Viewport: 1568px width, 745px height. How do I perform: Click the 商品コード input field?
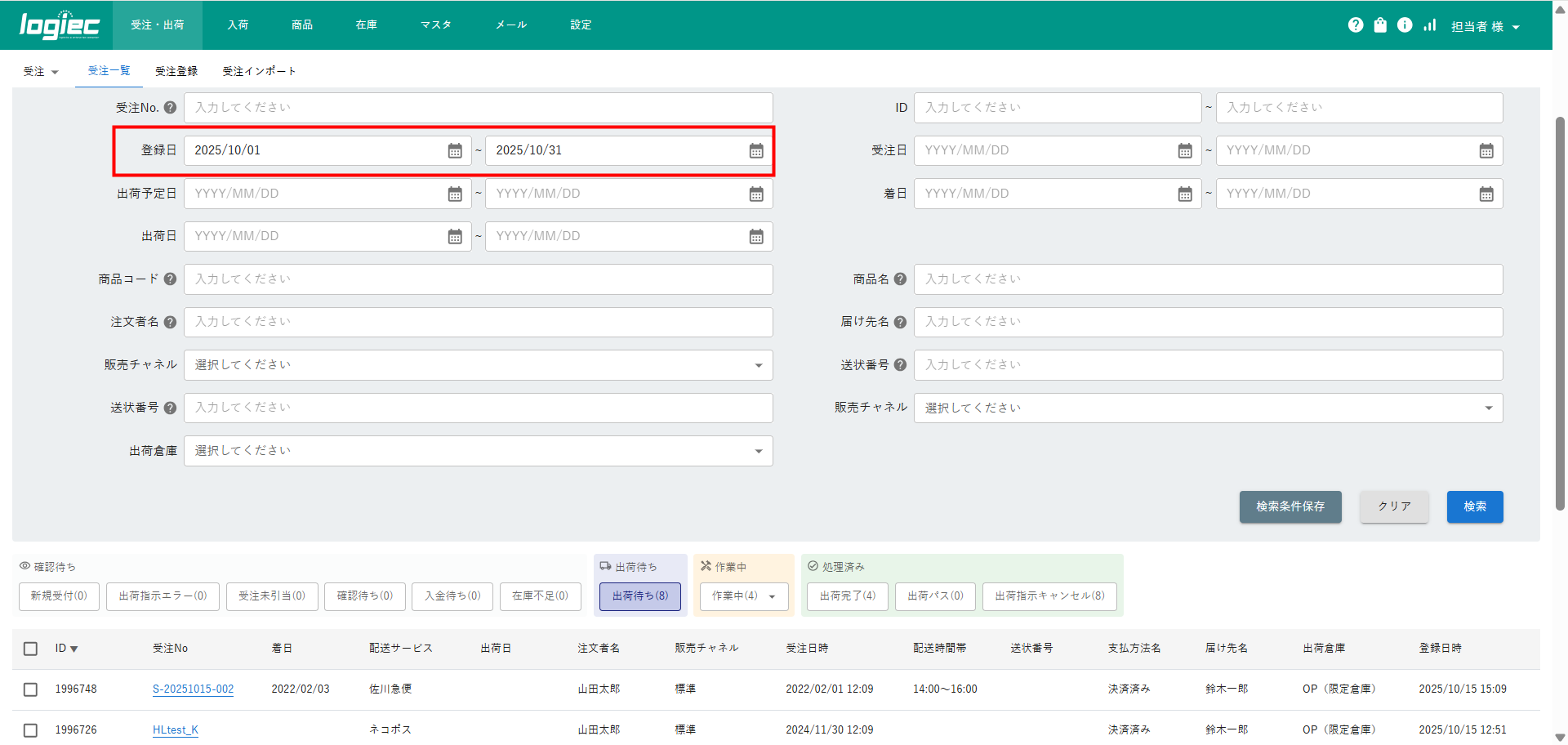click(478, 279)
